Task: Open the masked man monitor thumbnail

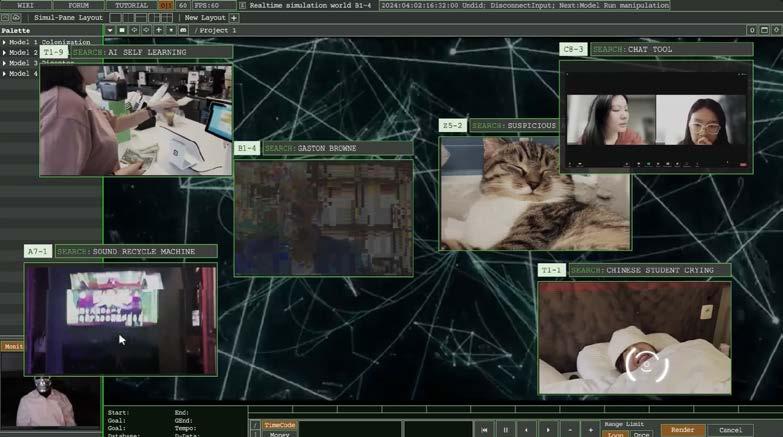Action: 50,401
